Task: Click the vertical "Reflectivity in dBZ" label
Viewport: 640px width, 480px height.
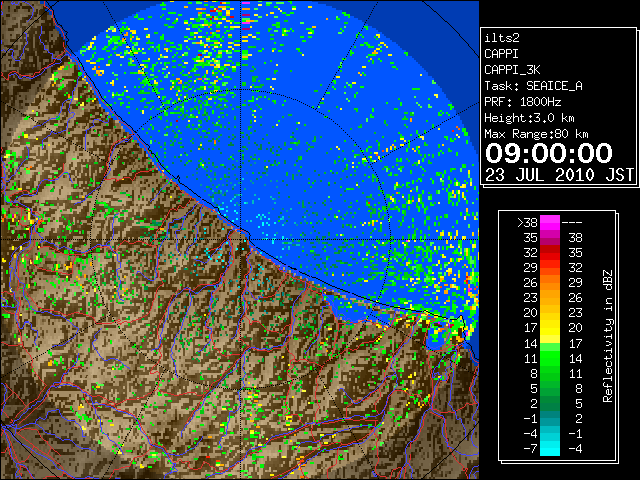Action: (x=607, y=336)
